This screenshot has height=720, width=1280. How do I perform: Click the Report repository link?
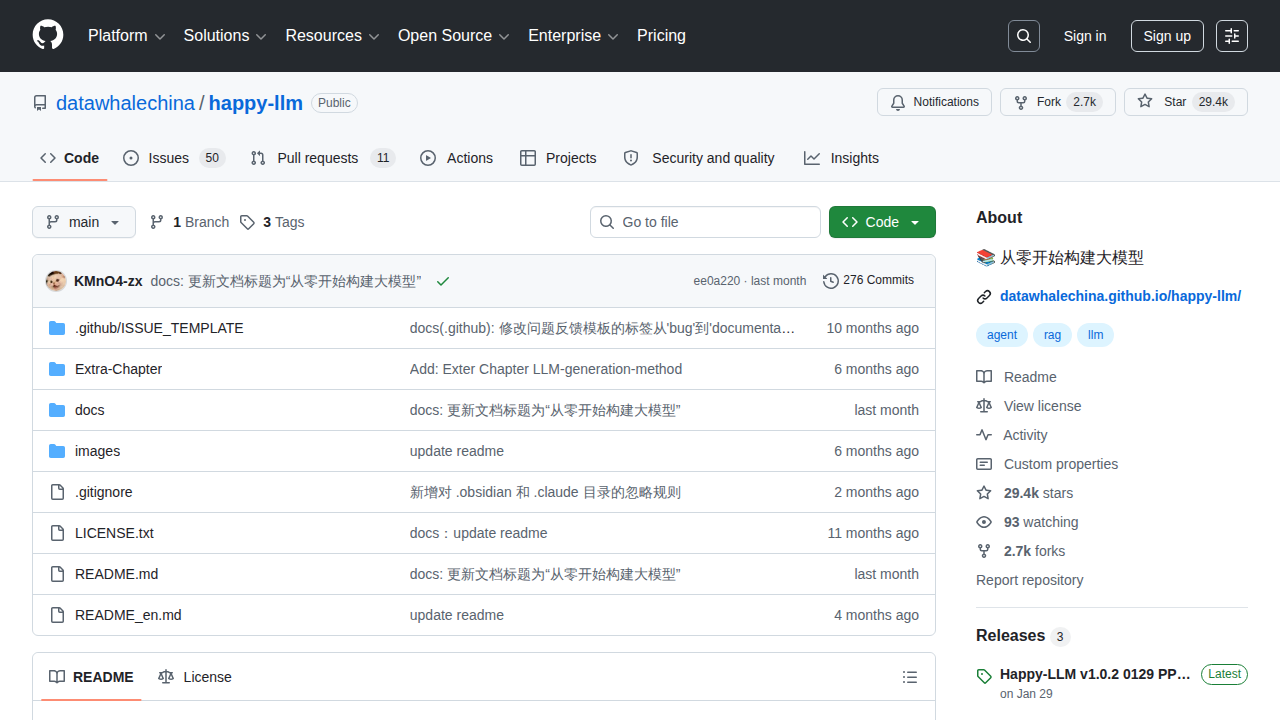click(1029, 580)
